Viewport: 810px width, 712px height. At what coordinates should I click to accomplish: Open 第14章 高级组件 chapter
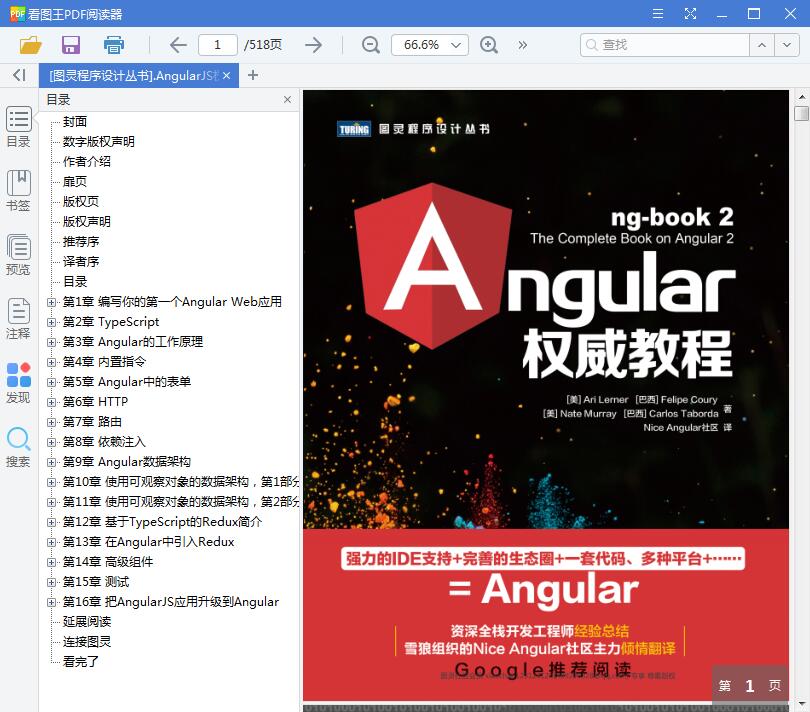pos(108,562)
